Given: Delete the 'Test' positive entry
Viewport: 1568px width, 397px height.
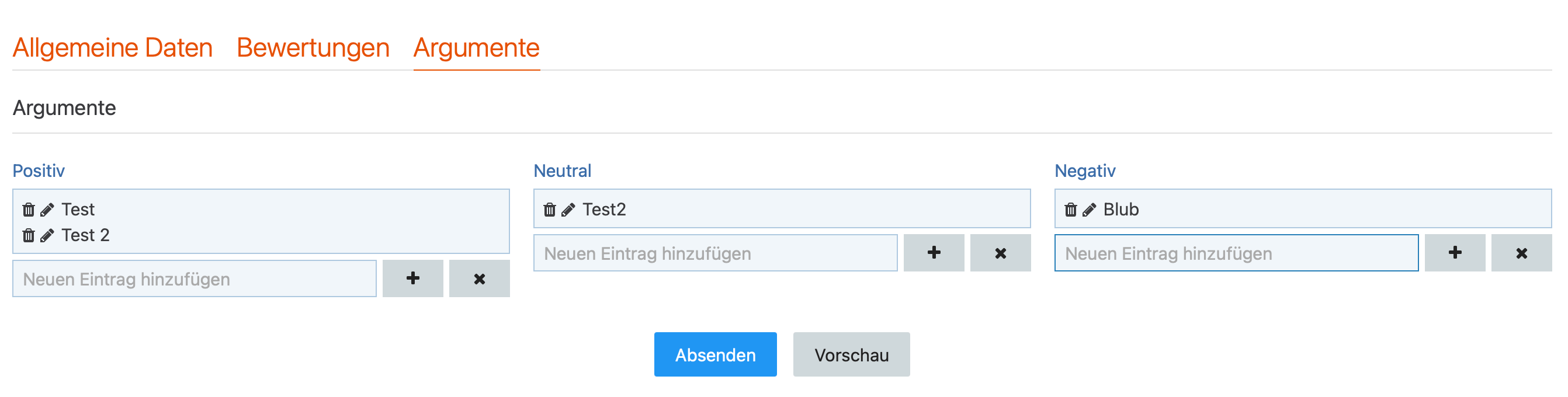Looking at the screenshot, I should (29, 210).
